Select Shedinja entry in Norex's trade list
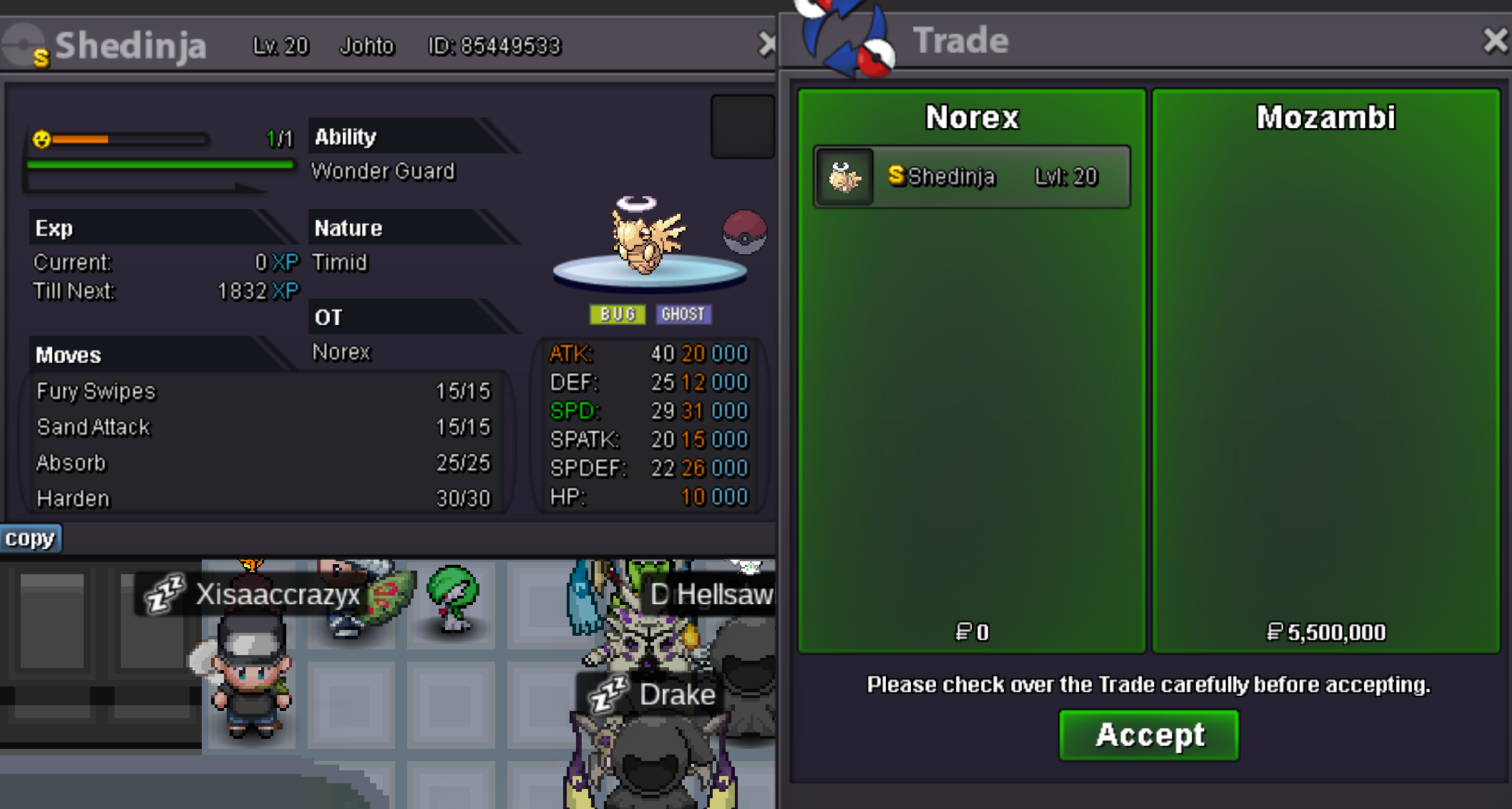 972,177
